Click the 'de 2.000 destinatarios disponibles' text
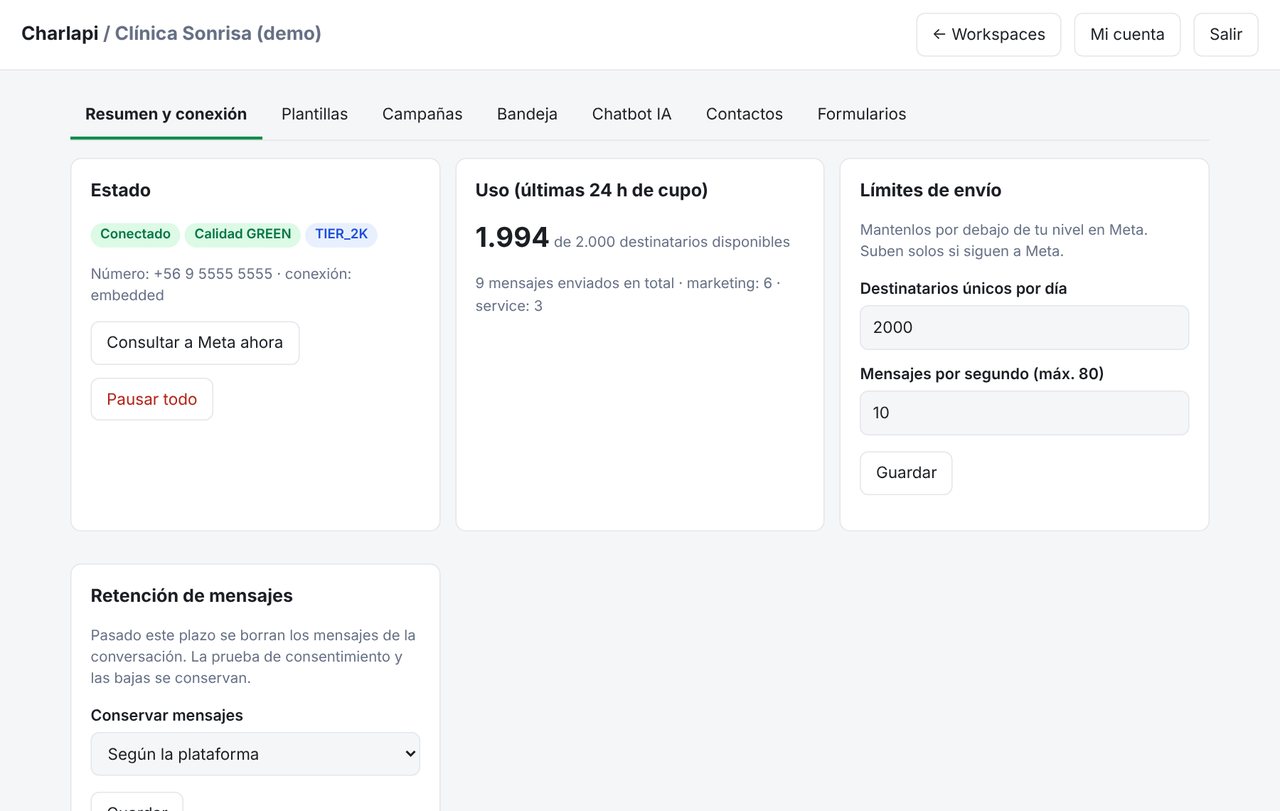This screenshot has height=811, width=1280. click(x=672, y=242)
